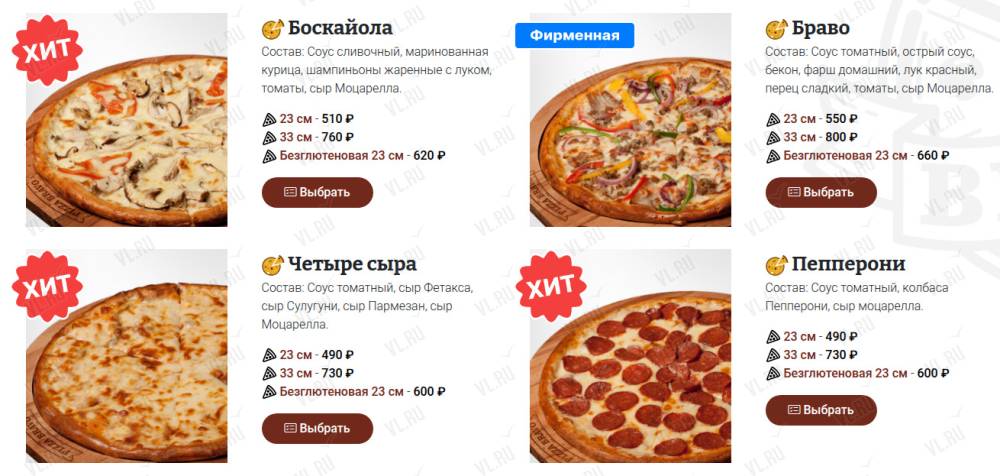Click slice icon for Боскайола 23 см
The height and width of the screenshot is (476, 1000).
coord(269,119)
